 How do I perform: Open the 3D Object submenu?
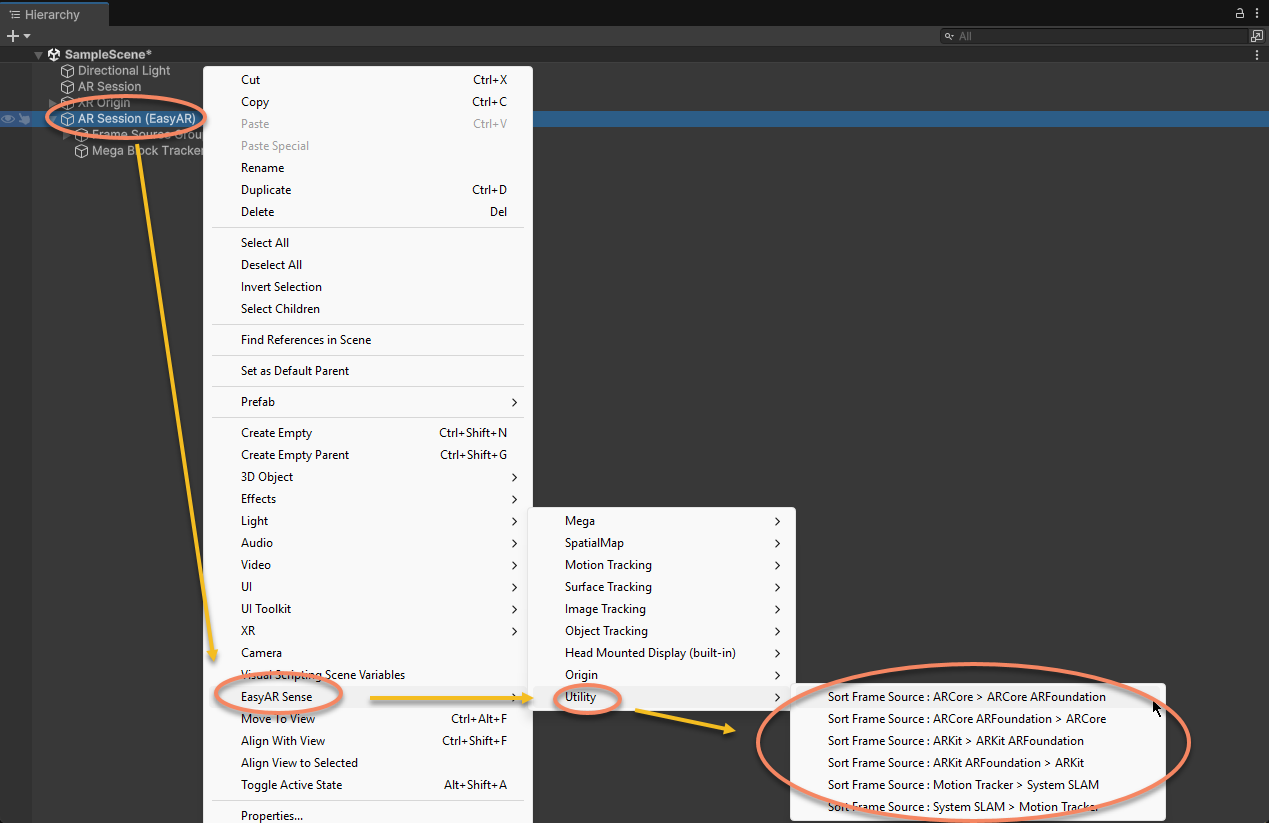368,477
